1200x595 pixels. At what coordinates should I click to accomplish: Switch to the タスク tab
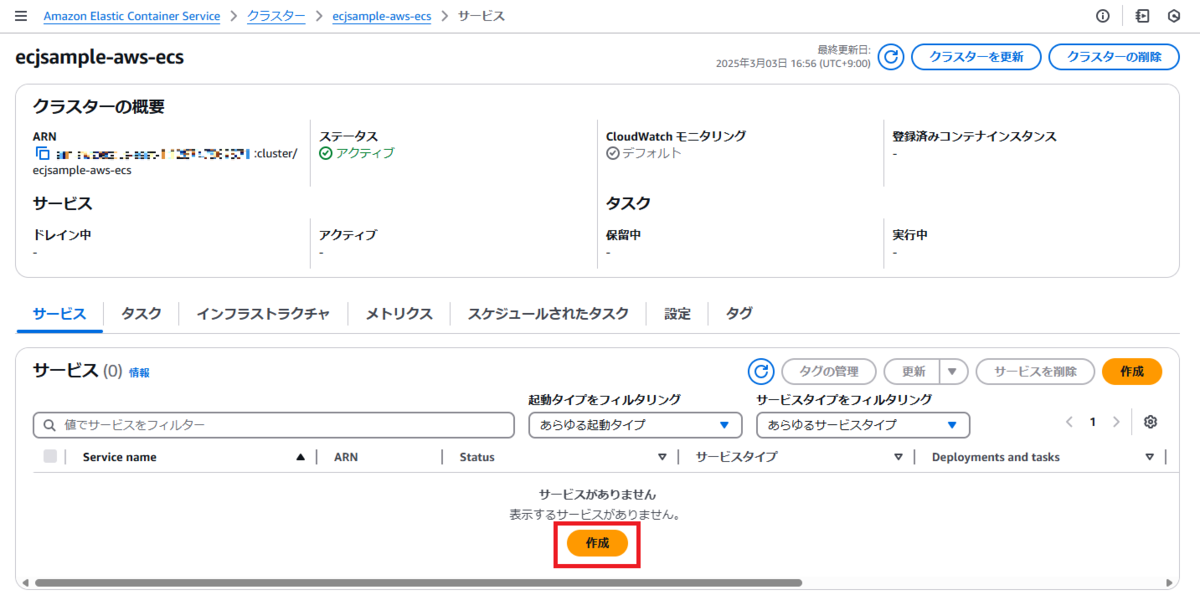click(141, 313)
